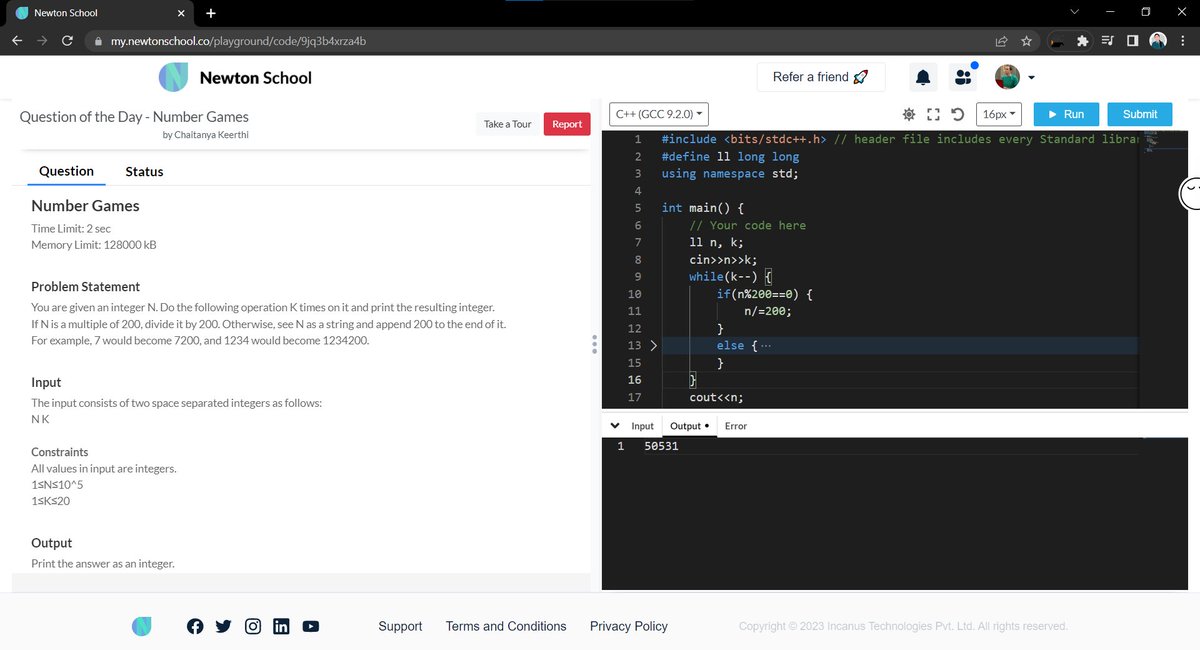Open the browser extensions puzzle icon
Viewport: 1200px width, 650px height.
(x=1083, y=41)
